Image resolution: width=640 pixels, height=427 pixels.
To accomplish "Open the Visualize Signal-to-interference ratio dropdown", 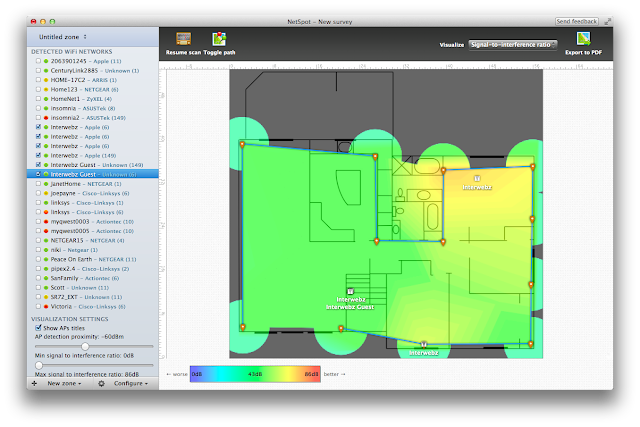I will pos(513,44).
